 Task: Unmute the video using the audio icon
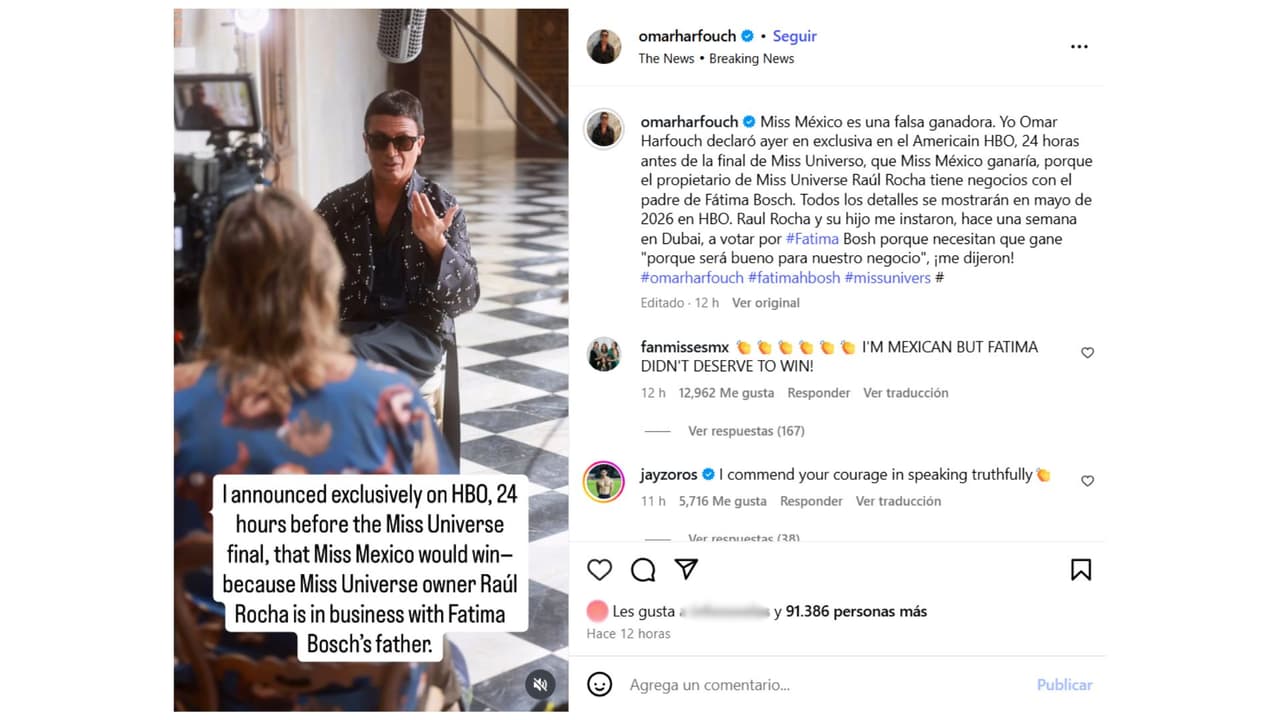[540, 684]
